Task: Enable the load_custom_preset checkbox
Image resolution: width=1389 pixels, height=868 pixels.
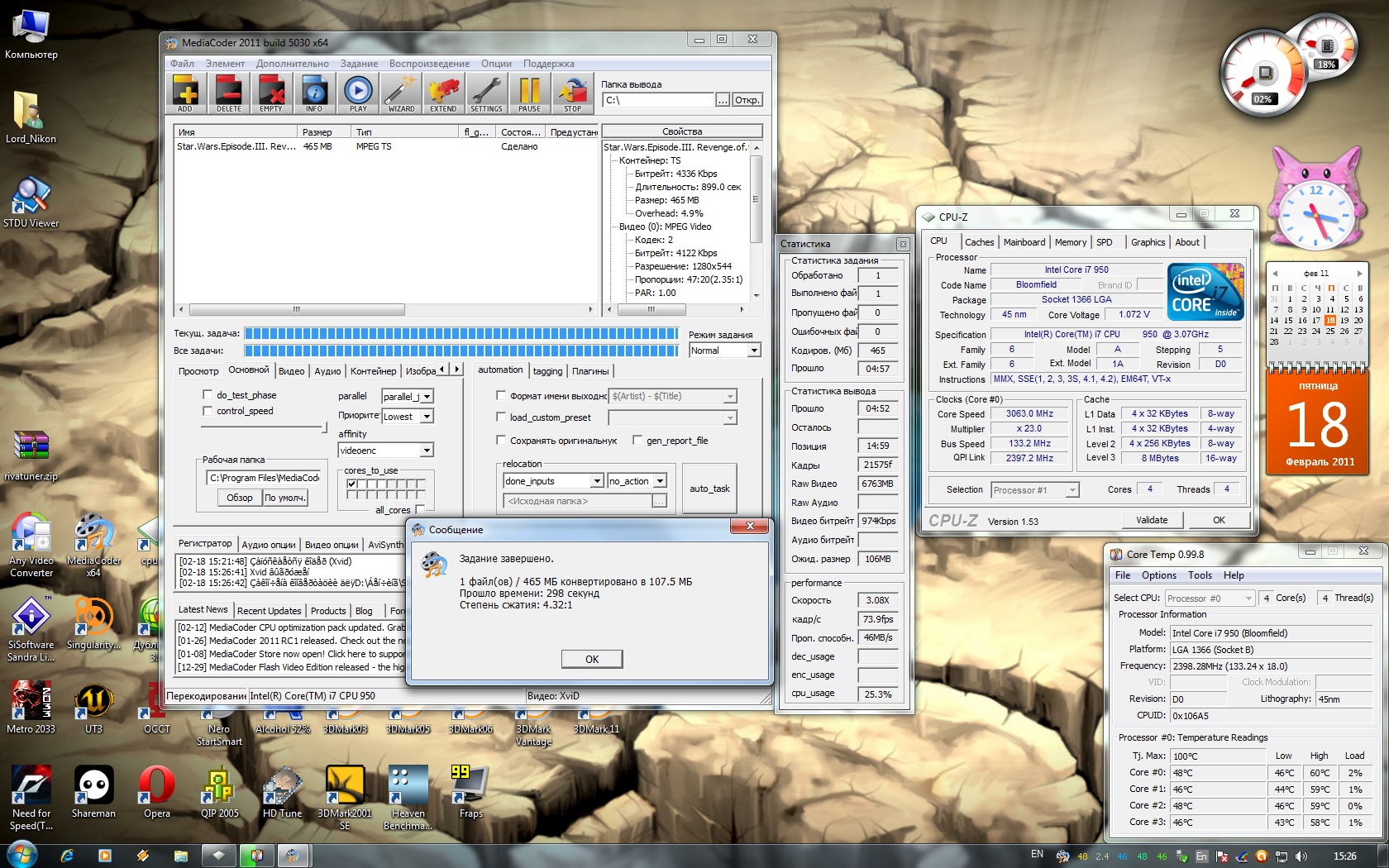Action: [501, 417]
